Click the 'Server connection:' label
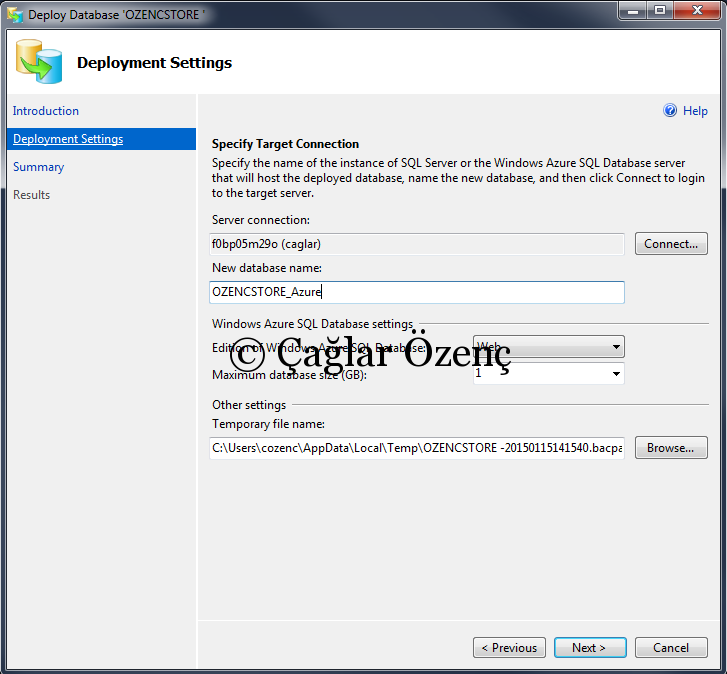This screenshot has width=727, height=674. pyautogui.click(x=261, y=220)
